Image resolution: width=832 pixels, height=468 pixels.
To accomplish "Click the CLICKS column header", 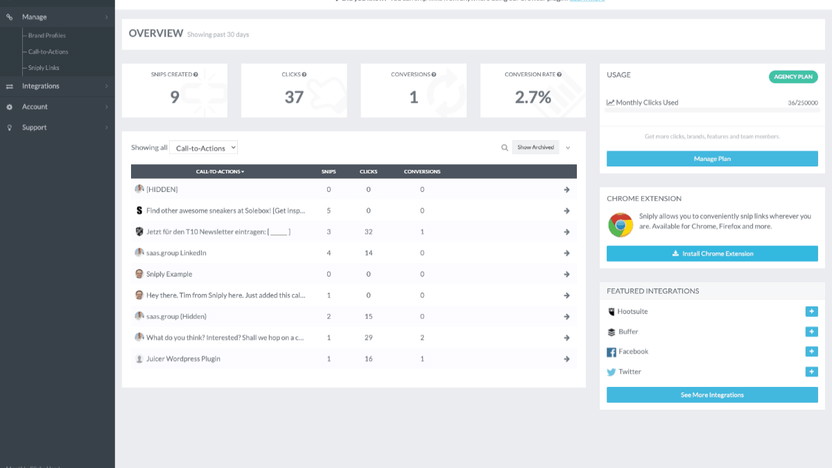I will [368, 171].
